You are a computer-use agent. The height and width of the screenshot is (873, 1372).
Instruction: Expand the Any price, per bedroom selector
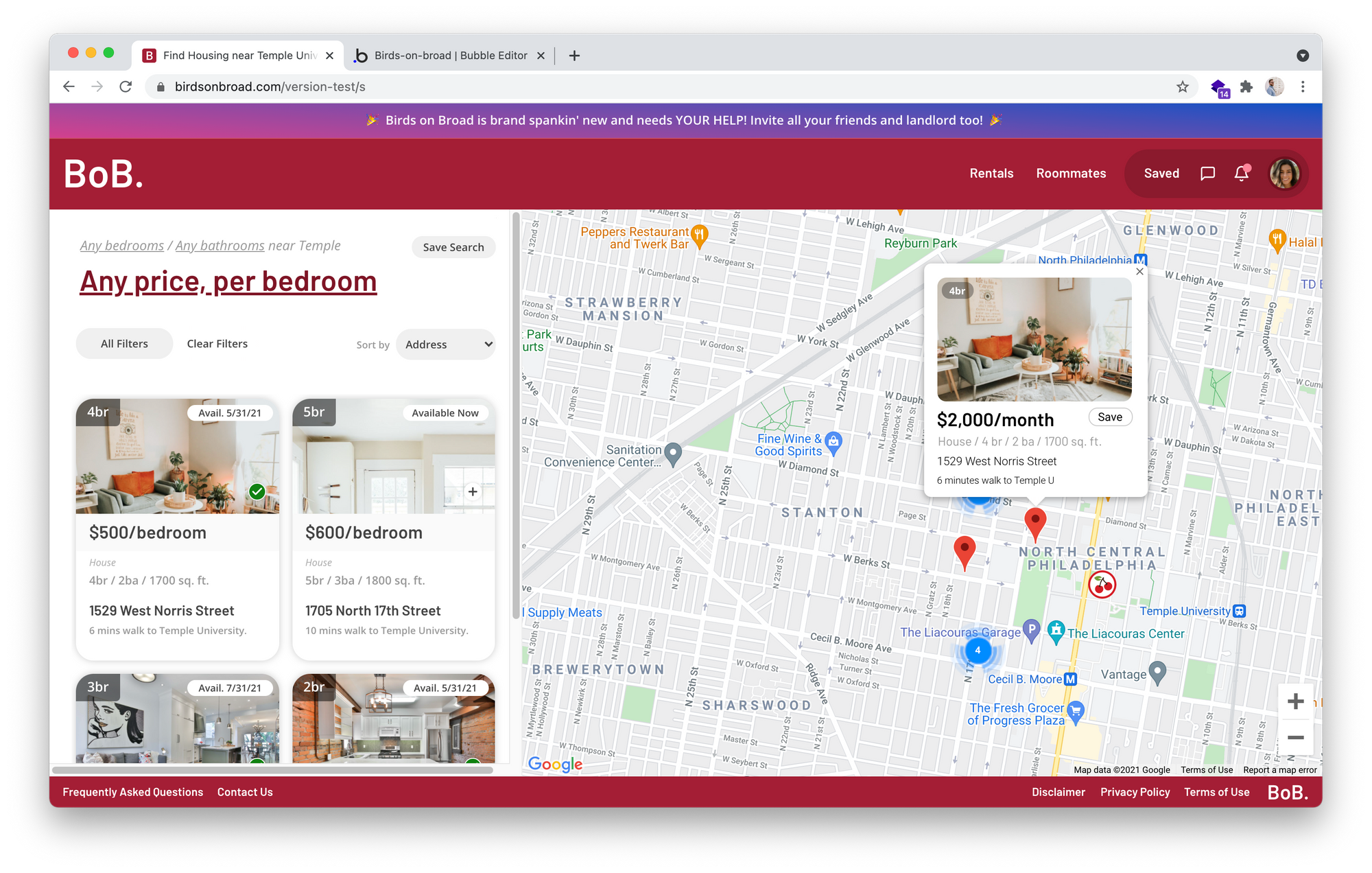pos(228,281)
